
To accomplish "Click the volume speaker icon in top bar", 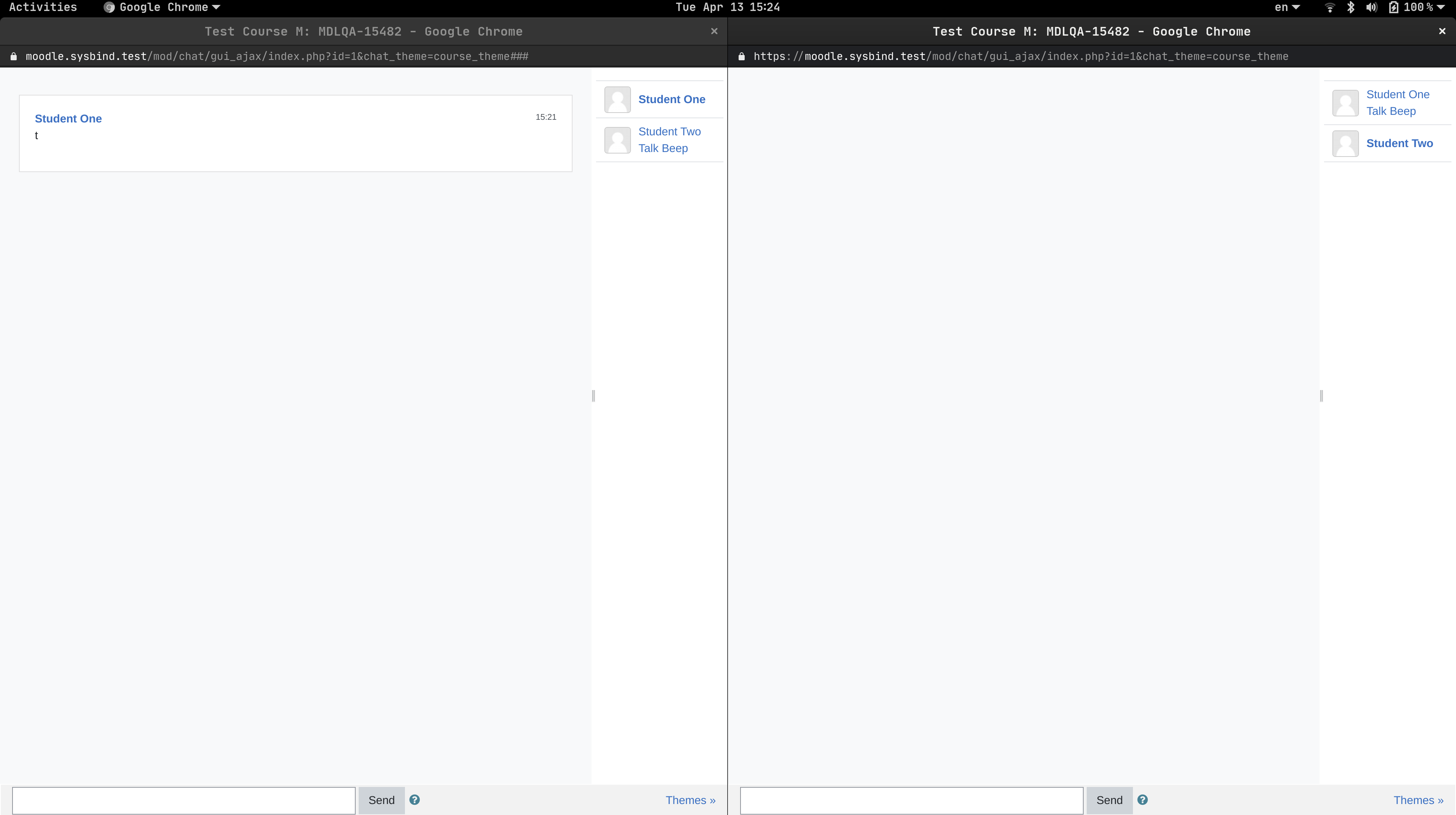I will 1371,7.
